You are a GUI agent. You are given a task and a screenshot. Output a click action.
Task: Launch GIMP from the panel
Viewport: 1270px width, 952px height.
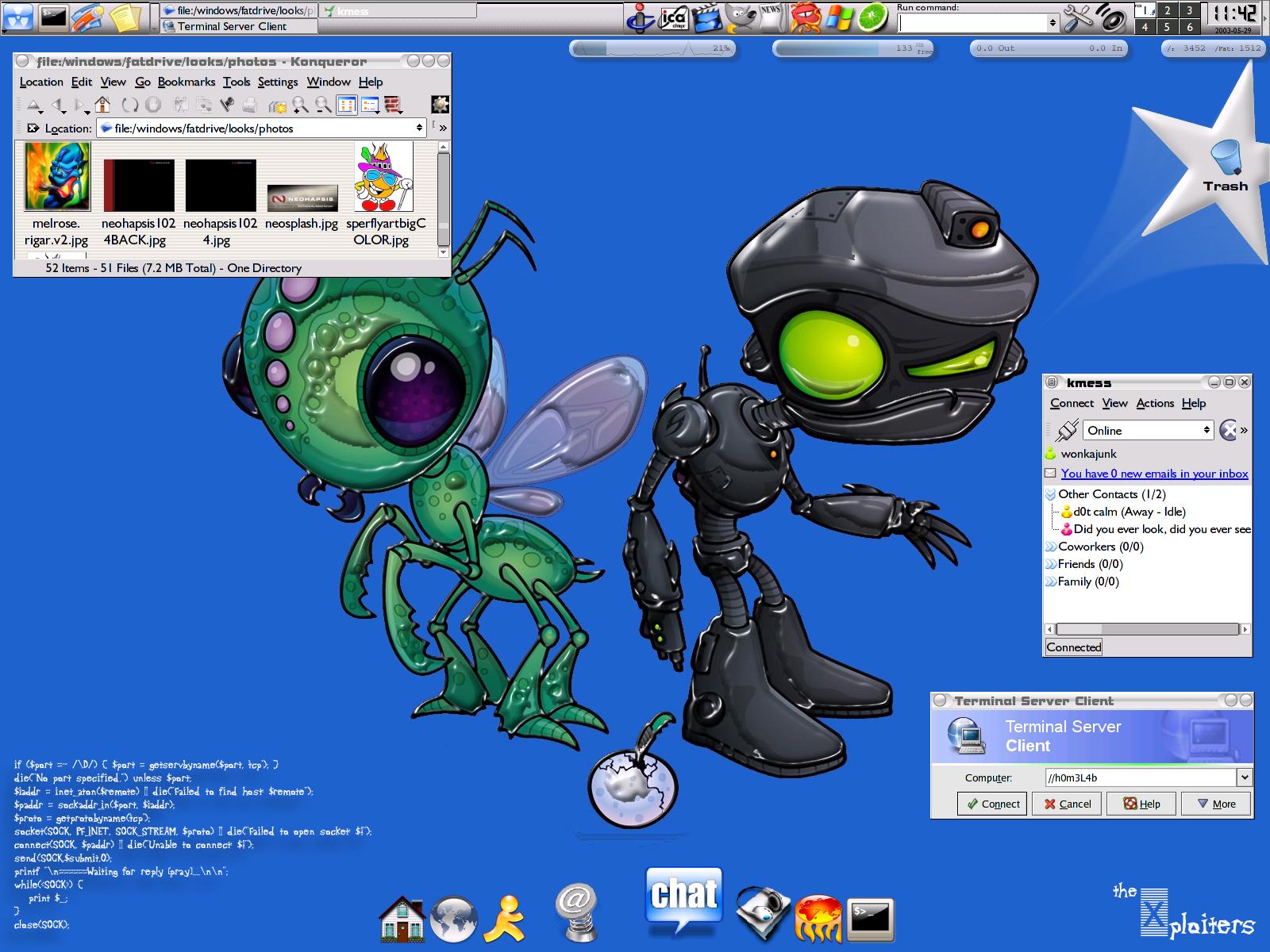click(x=739, y=17)
